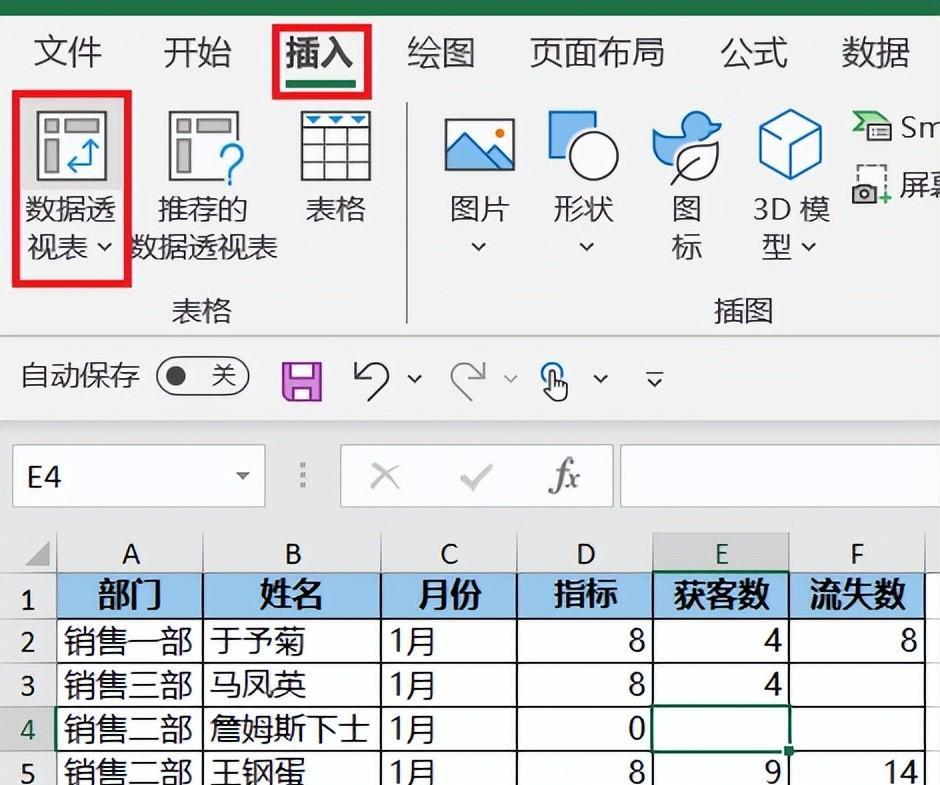This screenshot has width=940, height=785.
Task: Click the 屏幕截图 screenshot icon
Action: pos(872,185)
